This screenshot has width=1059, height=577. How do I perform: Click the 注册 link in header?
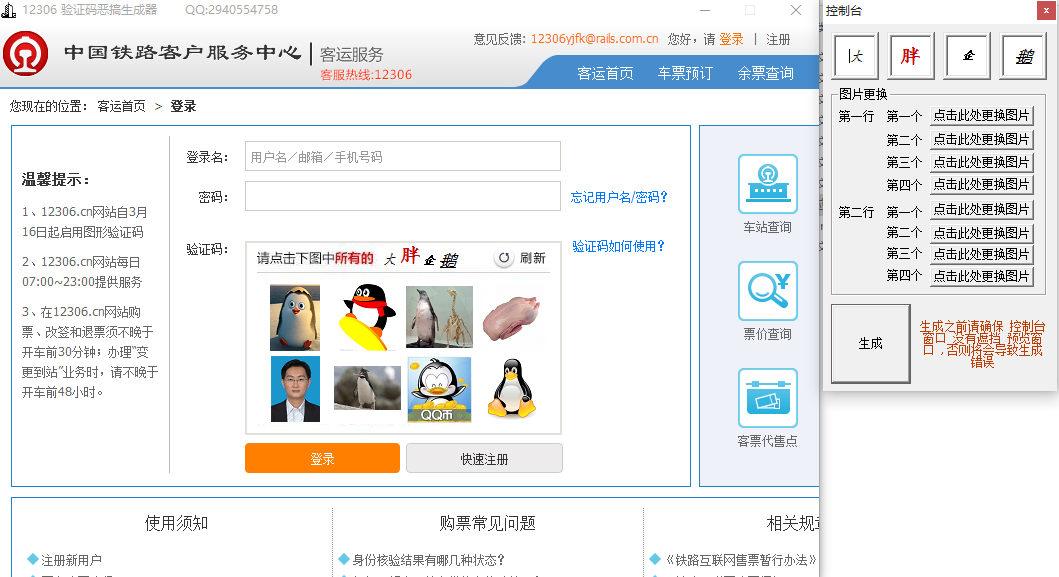point(778,39)
